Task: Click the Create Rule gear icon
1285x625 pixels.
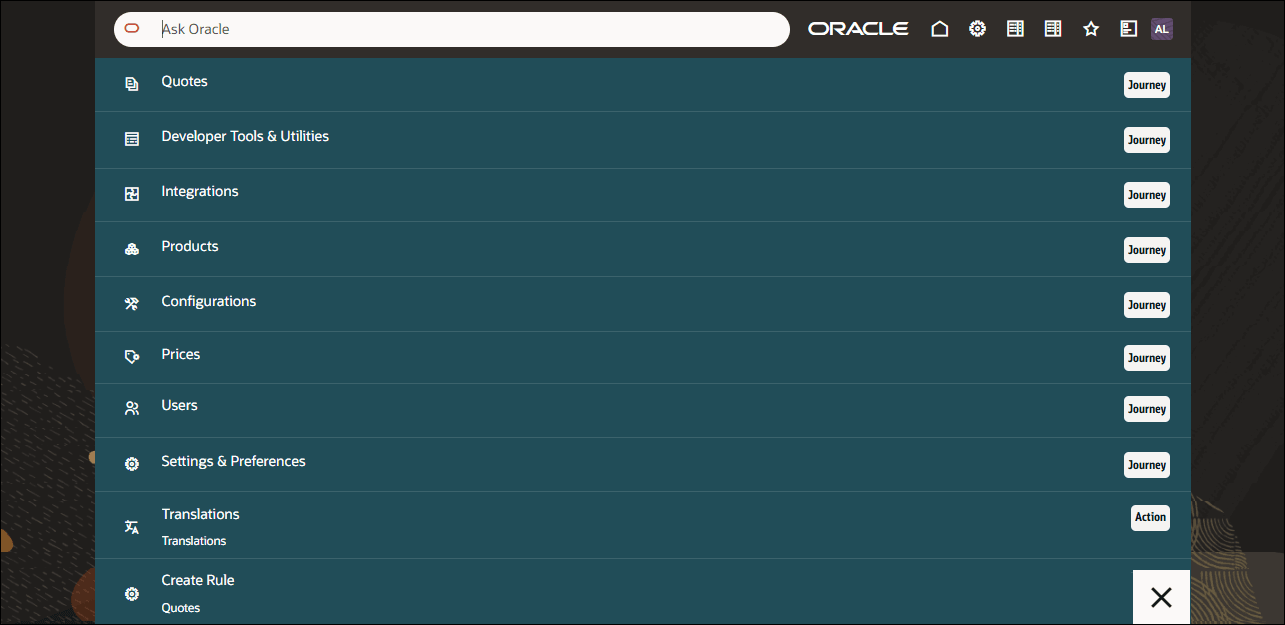Action: click(x=131, y=593)
